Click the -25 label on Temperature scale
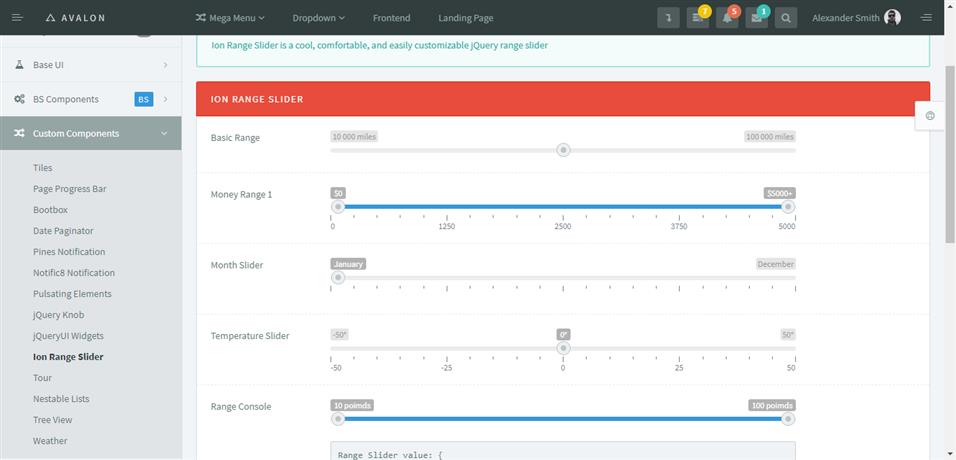 pyautogui.click(x=447, y=368)
